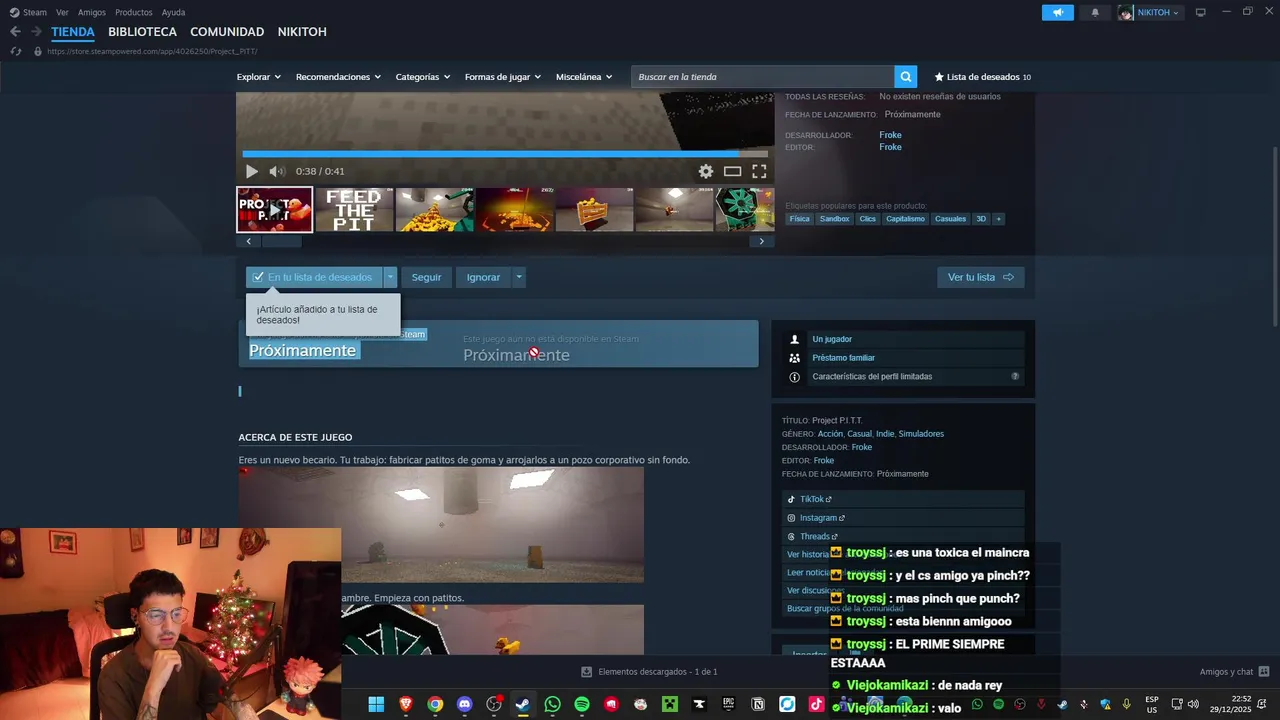Toggle En tu lista de deseados button
This screenshot has width=1280, height=720.
(314, 277)
